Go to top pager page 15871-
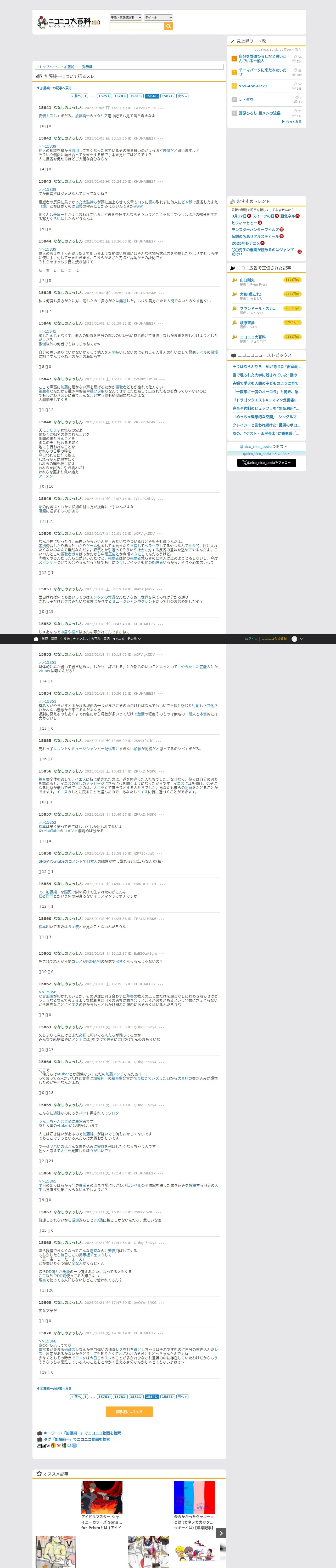This screenshot has height=1568, width=336. [168, 96]
